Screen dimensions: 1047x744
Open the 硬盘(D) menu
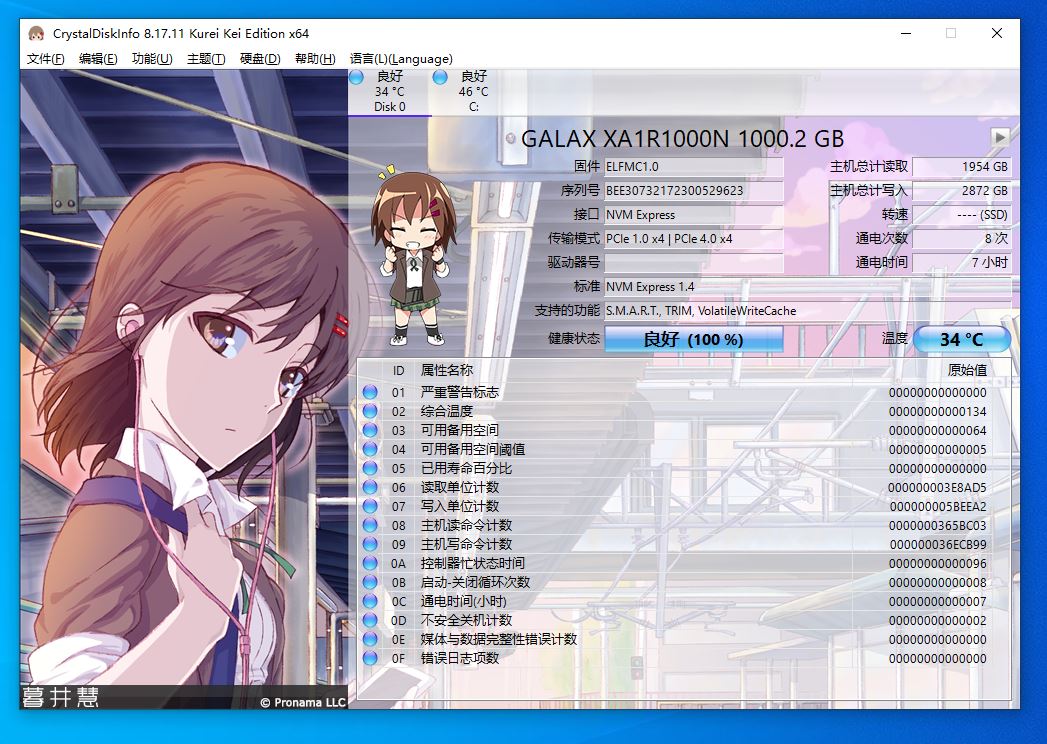pos(260,59)
